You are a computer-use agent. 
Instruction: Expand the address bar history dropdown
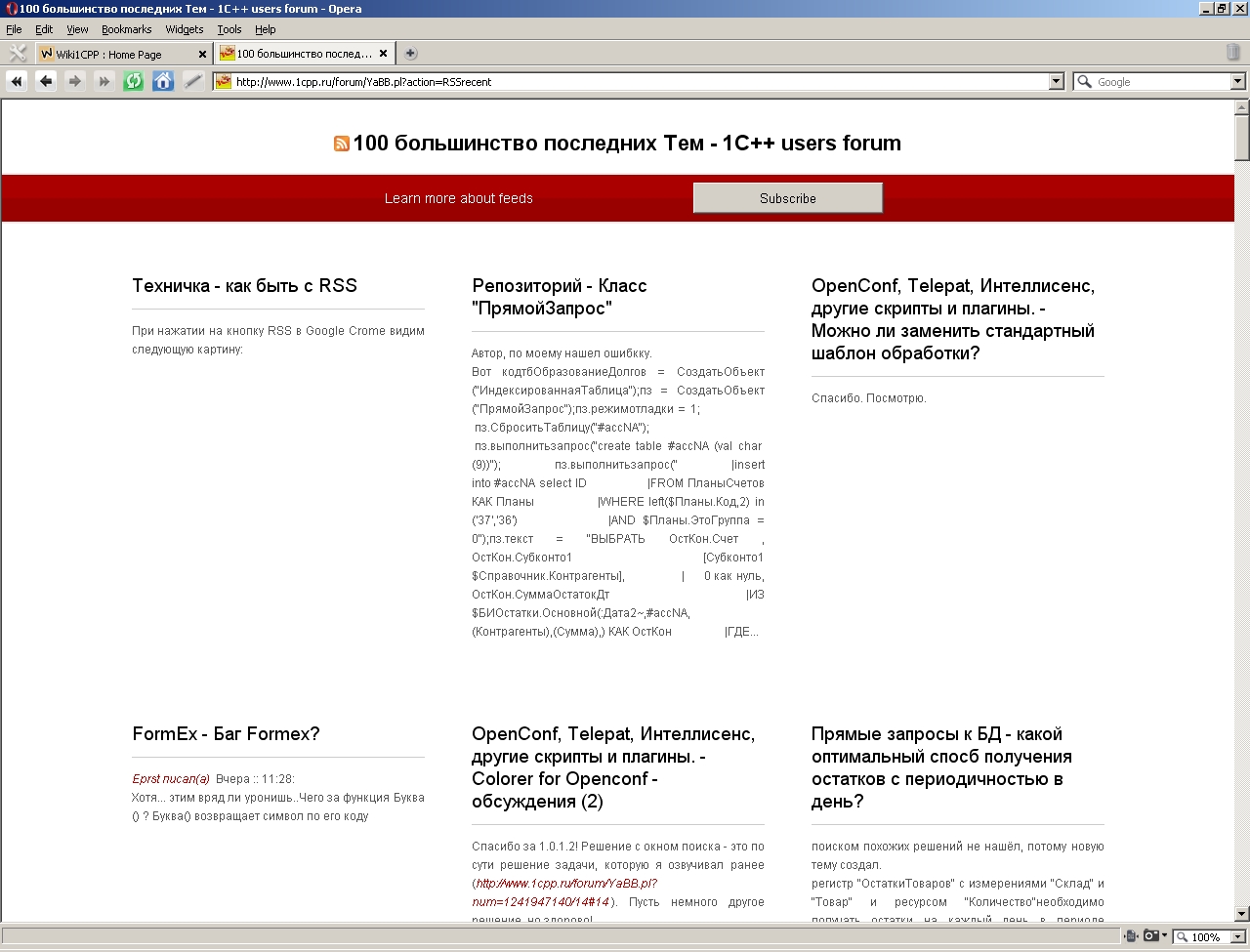pos(1056,82)
